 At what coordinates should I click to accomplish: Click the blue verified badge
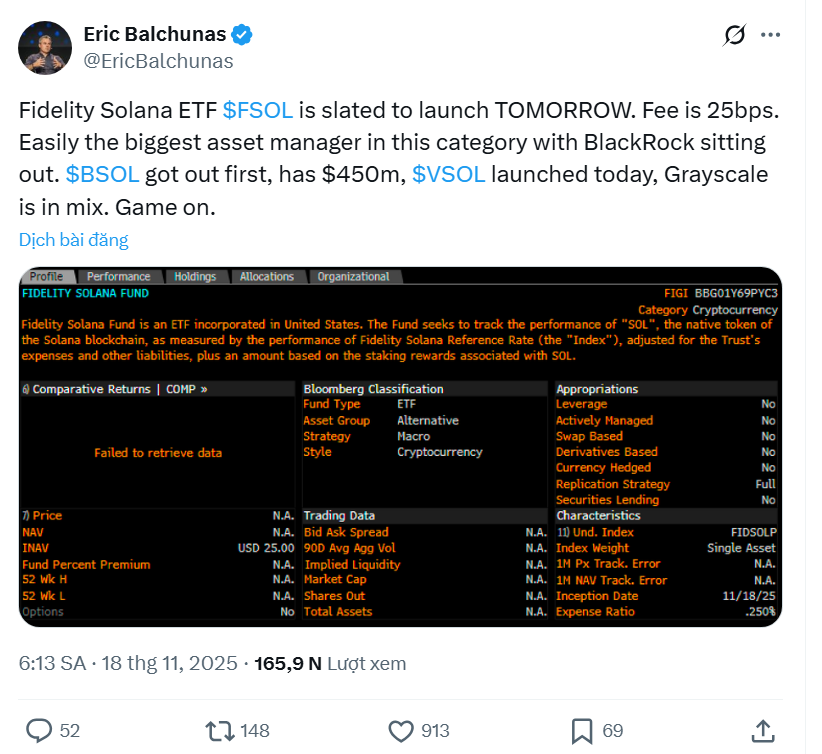[x=242, y=35]
